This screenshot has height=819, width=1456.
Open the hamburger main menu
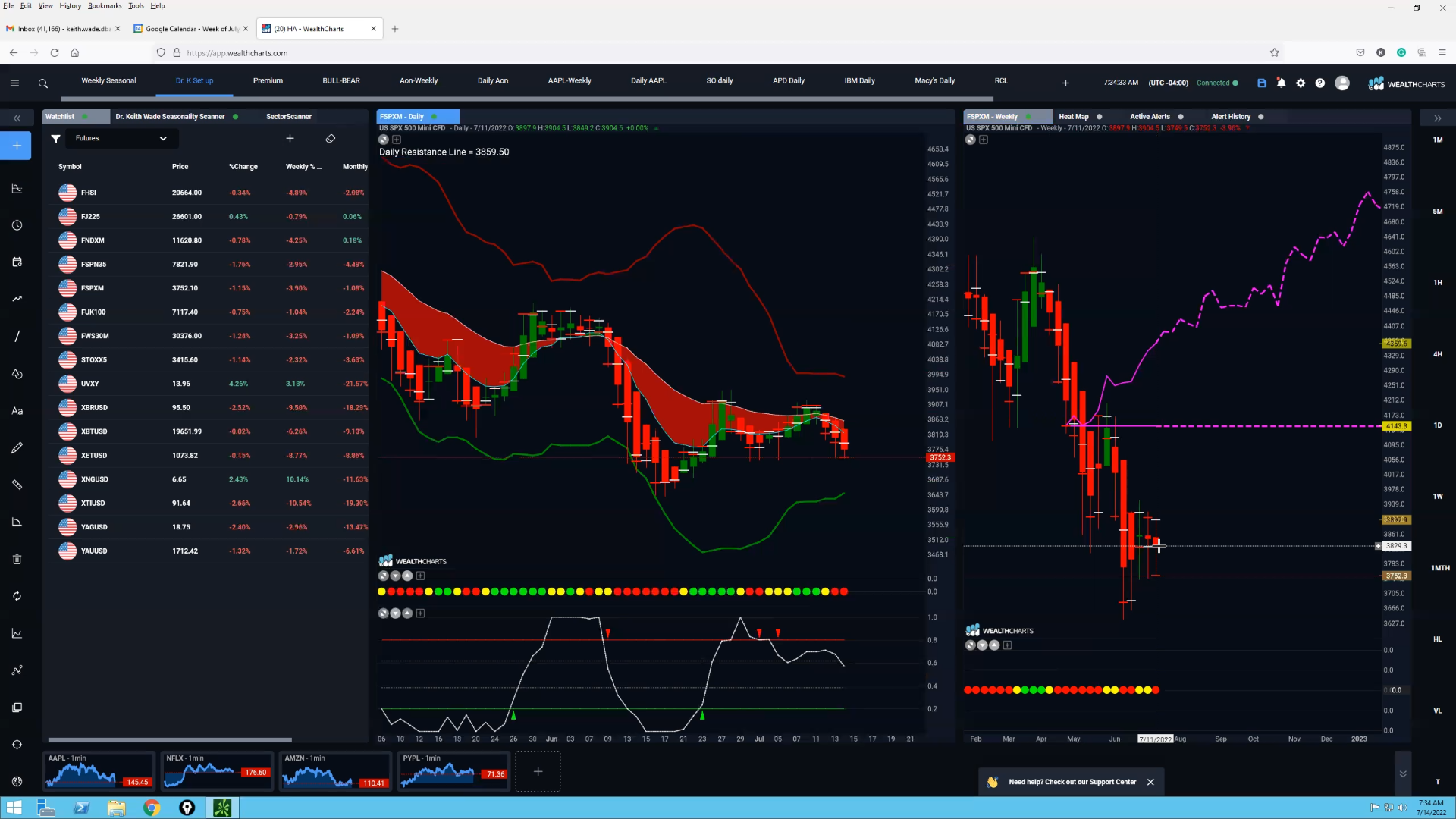pos(14,83)
